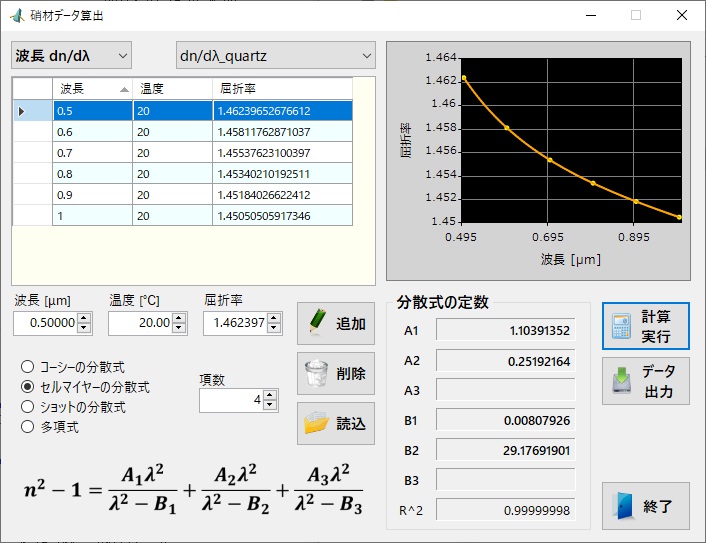The width and height of the screenshot is (706, 543).
Task: Select コーシーの分散式 radio button
Action: tap(27, 367)
